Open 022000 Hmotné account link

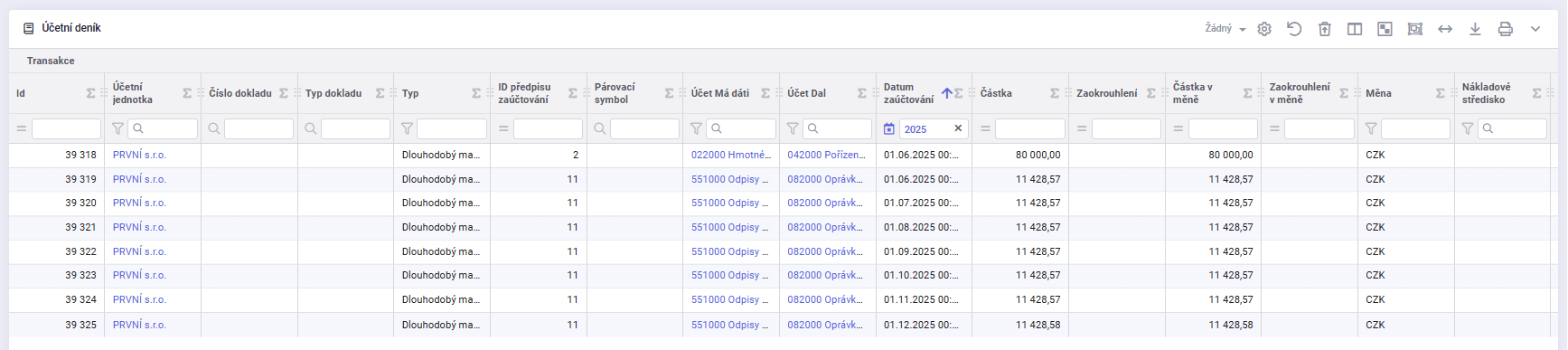click(x=731, y=155)
